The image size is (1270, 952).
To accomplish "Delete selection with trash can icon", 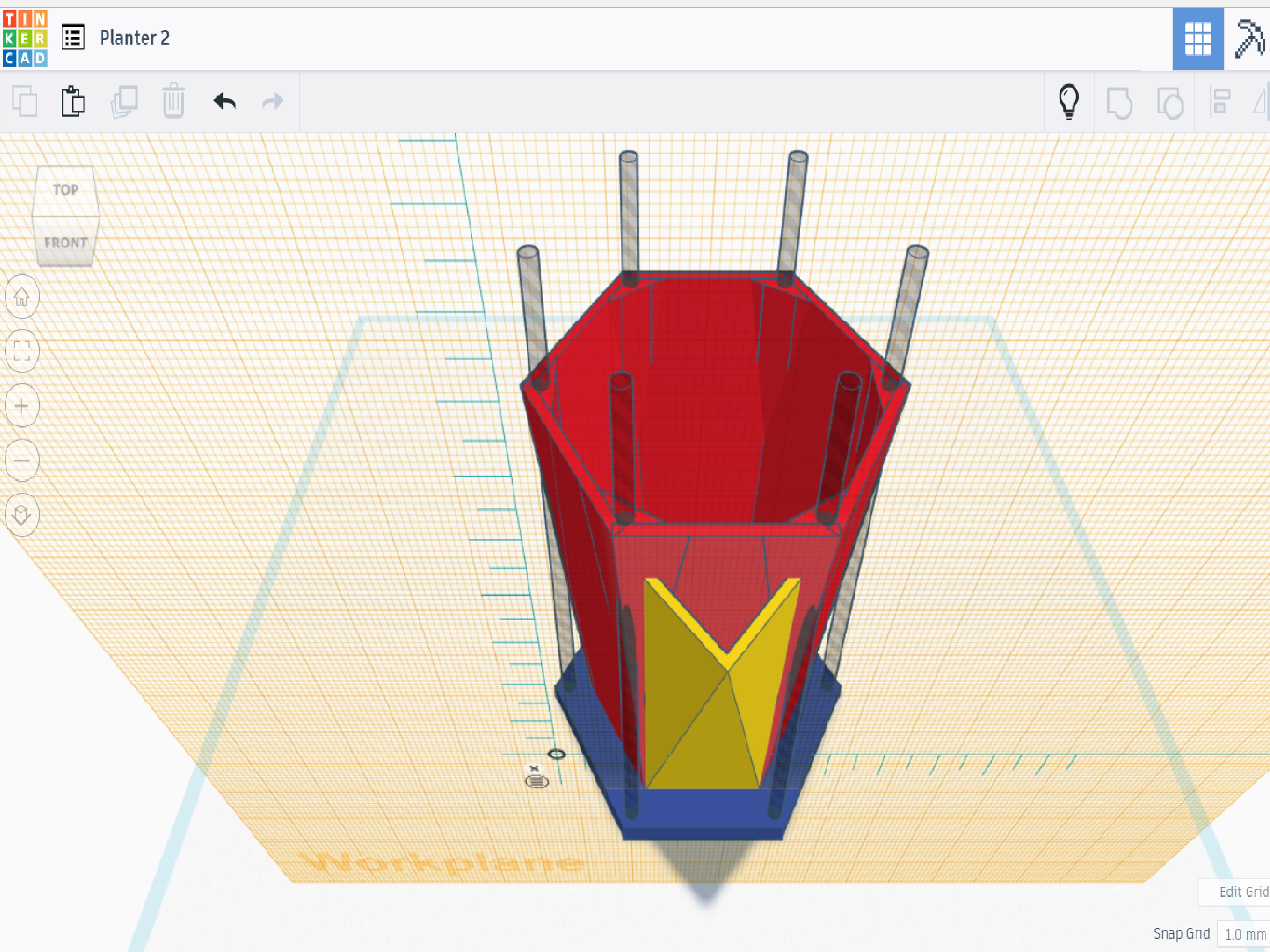I will [173, 101].
